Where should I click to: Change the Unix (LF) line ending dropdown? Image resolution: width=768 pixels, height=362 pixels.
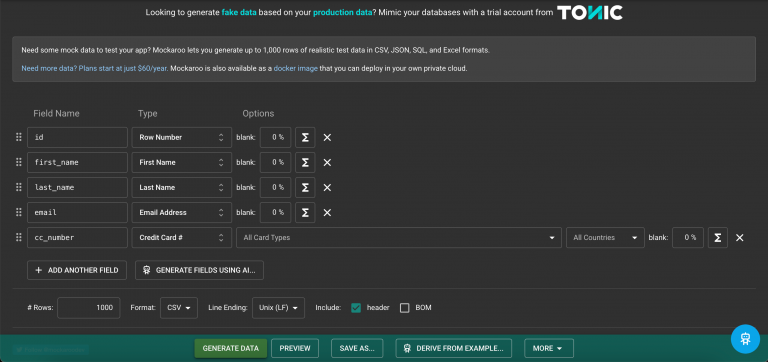point(278,308)
